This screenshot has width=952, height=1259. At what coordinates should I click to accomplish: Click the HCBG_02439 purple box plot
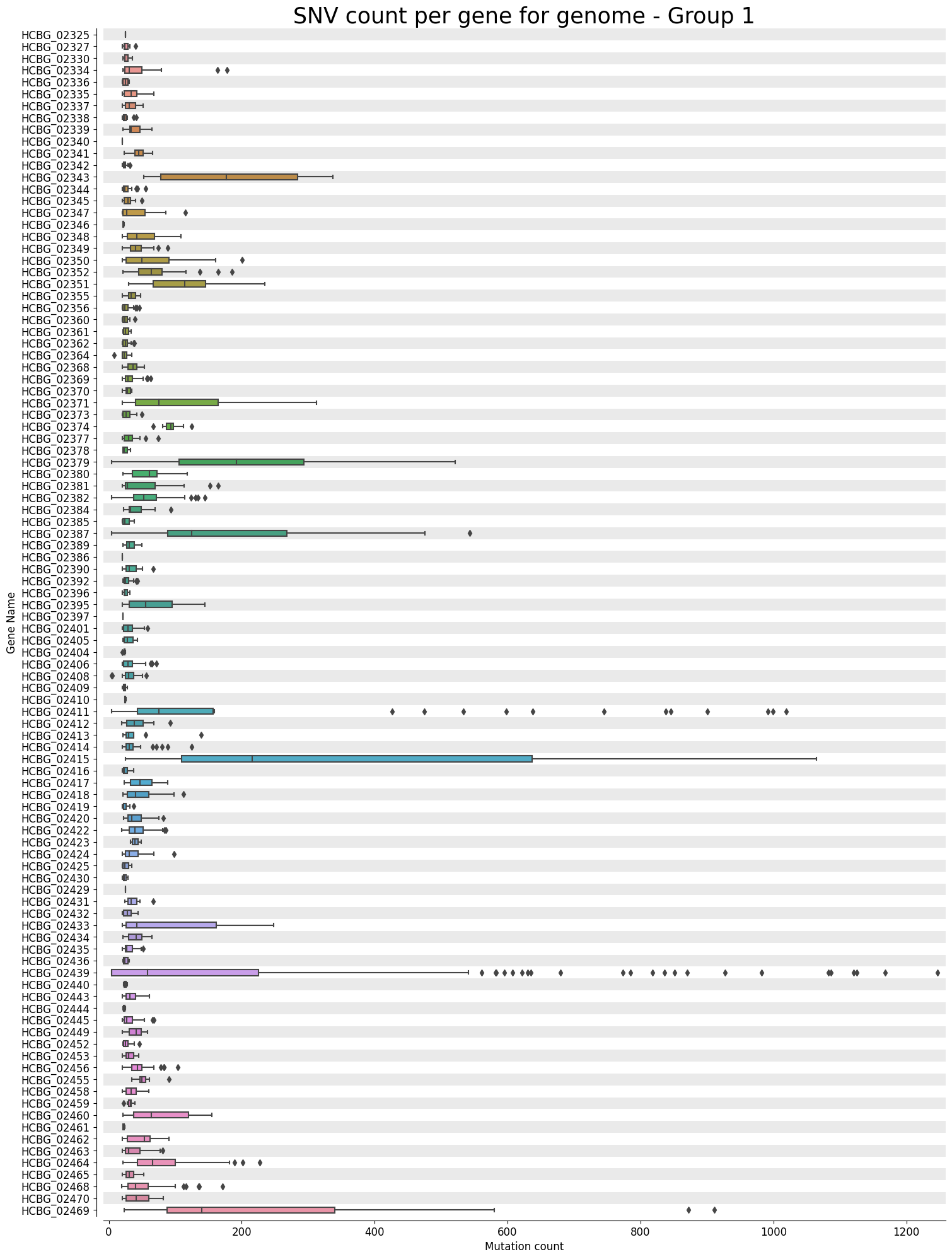(x=185, y=973)
